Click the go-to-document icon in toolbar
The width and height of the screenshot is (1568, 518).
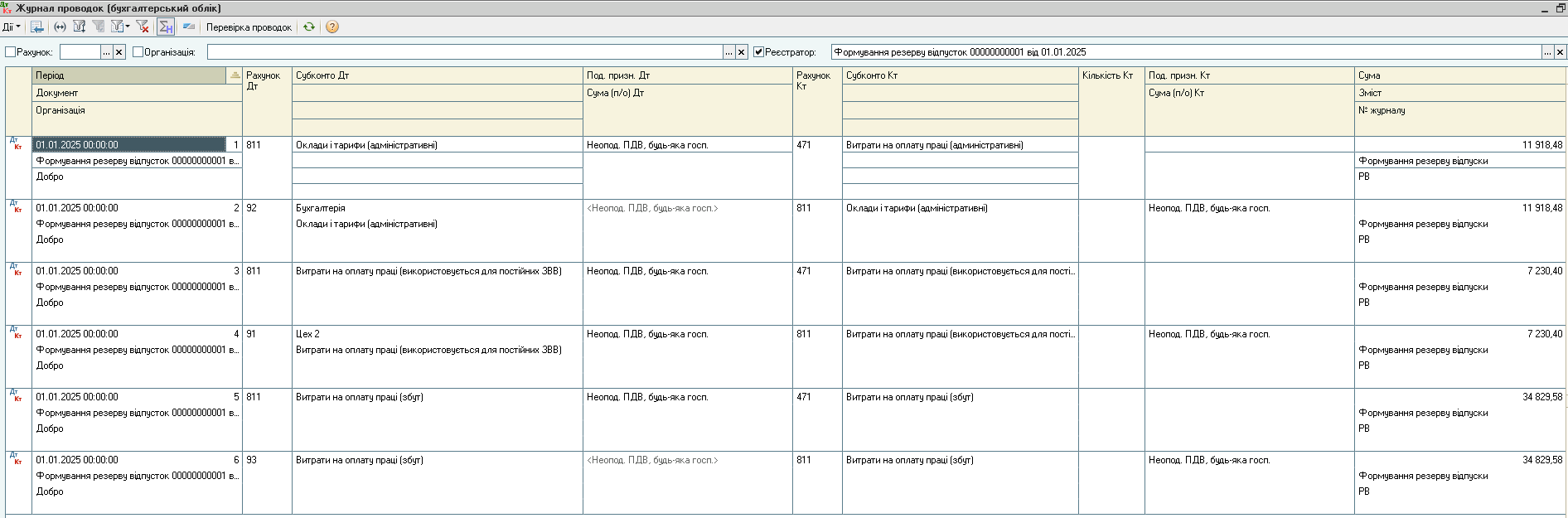(x=37, y=27)
